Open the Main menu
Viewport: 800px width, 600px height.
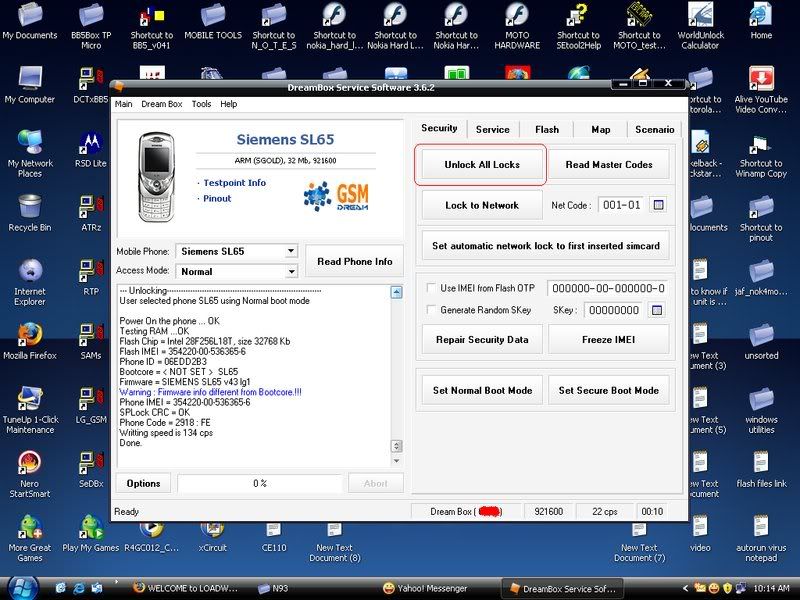123,104
